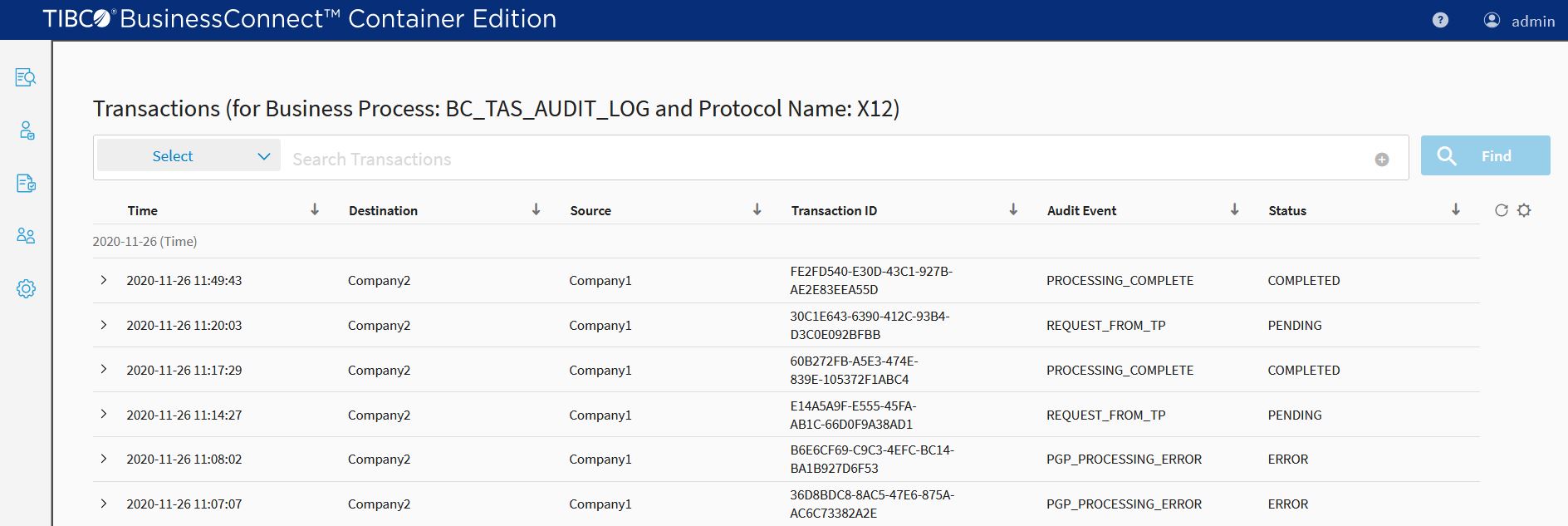
Task: Expand the 11:08:02 error transaction row
Action: coord(104,459)
